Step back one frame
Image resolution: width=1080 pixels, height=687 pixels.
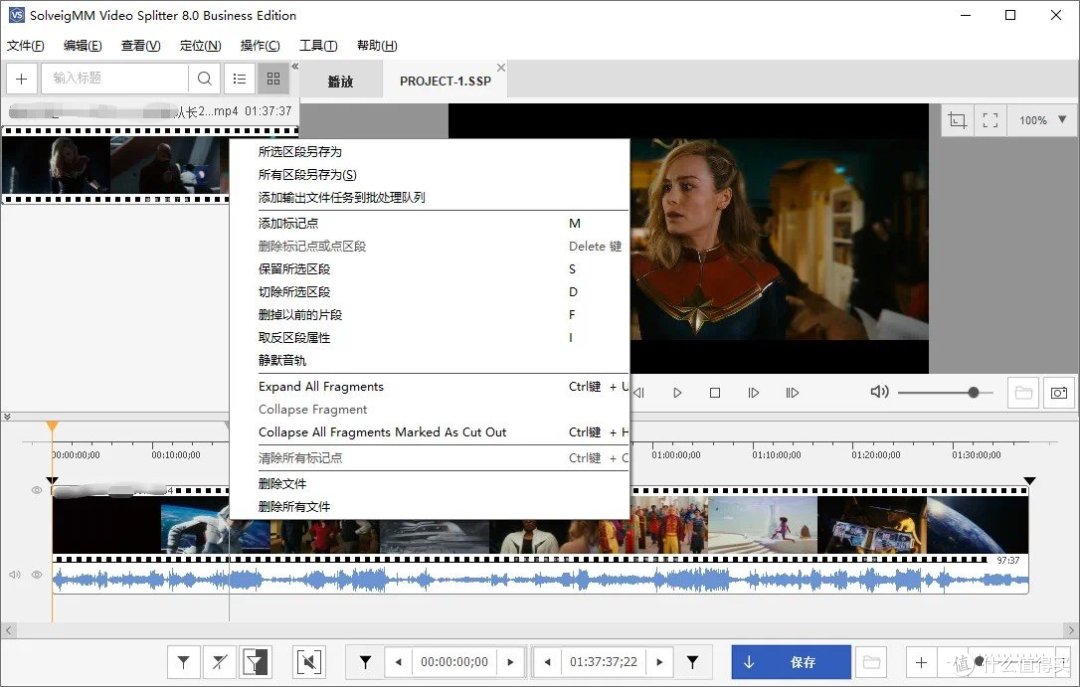[638, 393]
